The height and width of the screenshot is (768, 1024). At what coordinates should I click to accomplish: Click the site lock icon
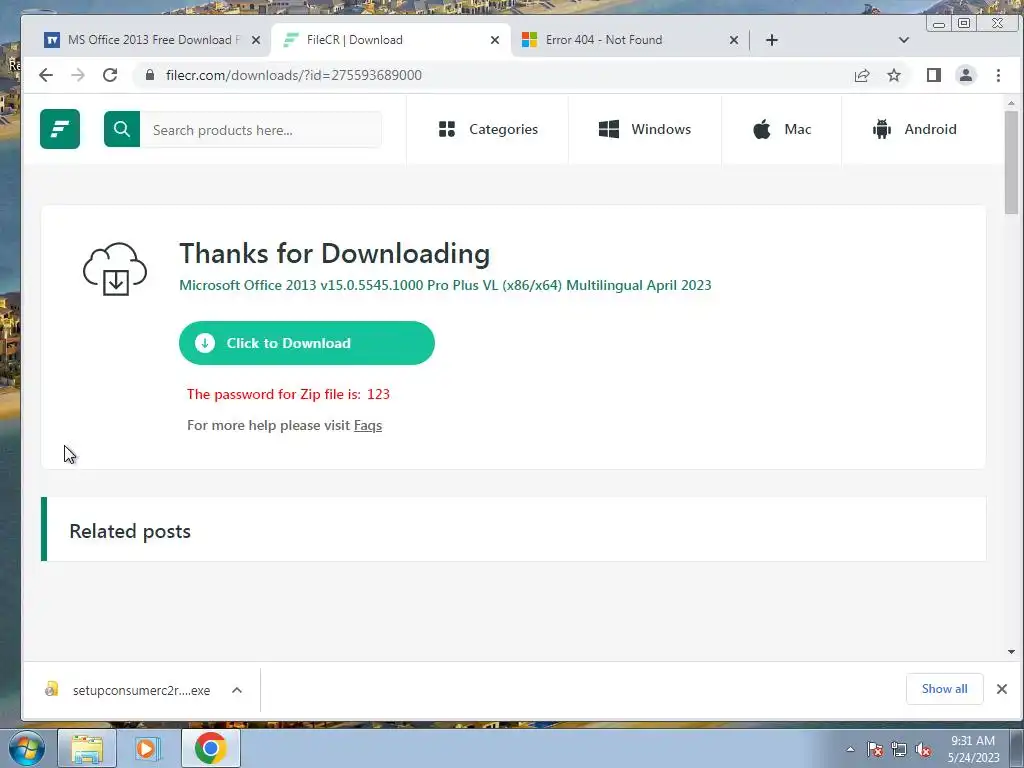[150, 75]
